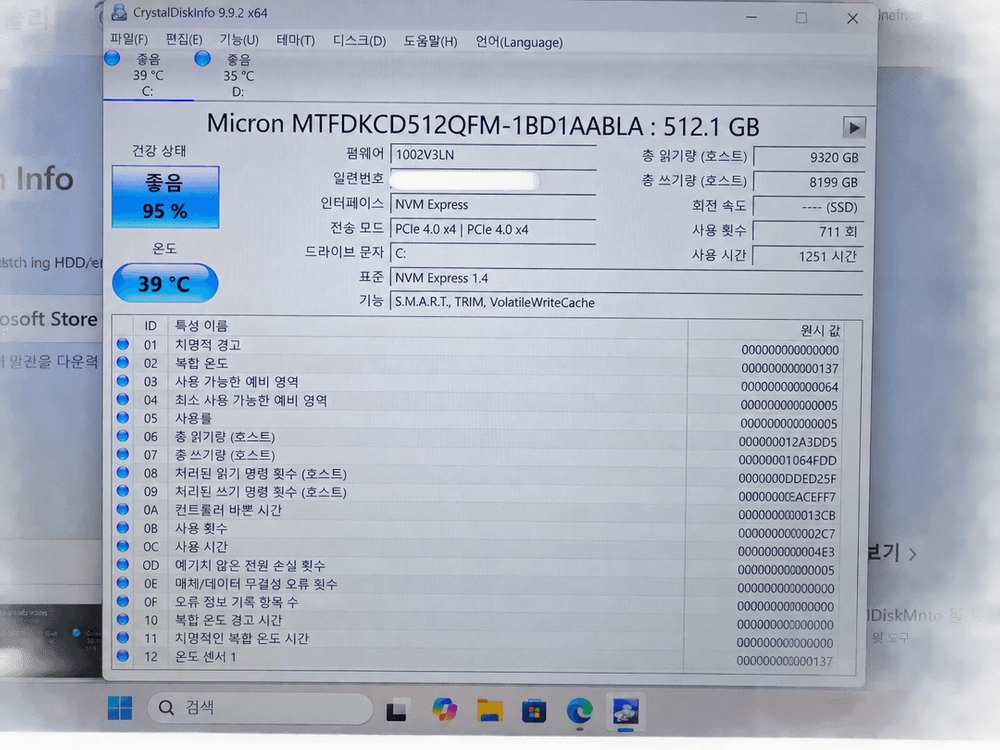Click status icon for 처리된 쓰기 명령 횟수

point(122,491)
